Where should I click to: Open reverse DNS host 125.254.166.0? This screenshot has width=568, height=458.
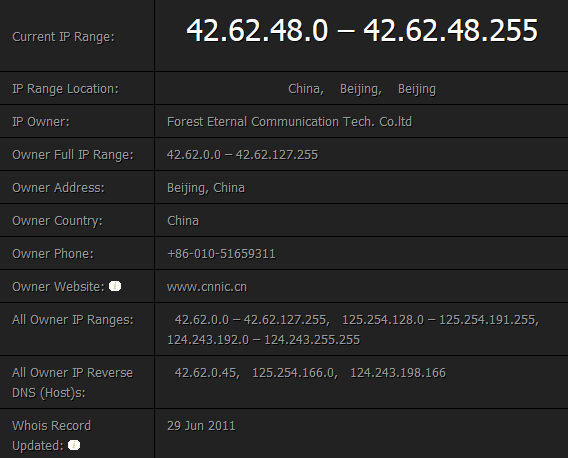(295, 372)
